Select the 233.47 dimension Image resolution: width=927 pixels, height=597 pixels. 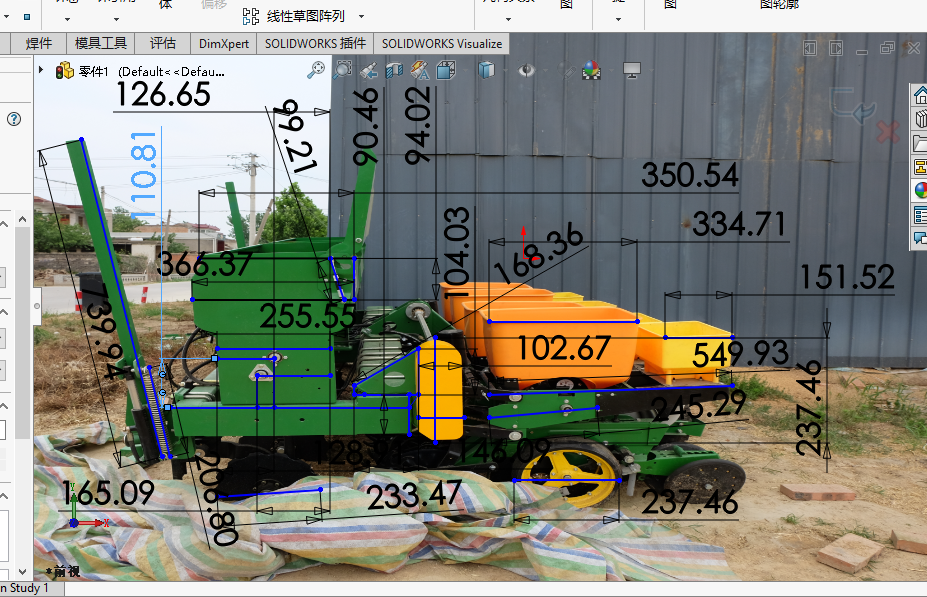click(x=414, y=495)
